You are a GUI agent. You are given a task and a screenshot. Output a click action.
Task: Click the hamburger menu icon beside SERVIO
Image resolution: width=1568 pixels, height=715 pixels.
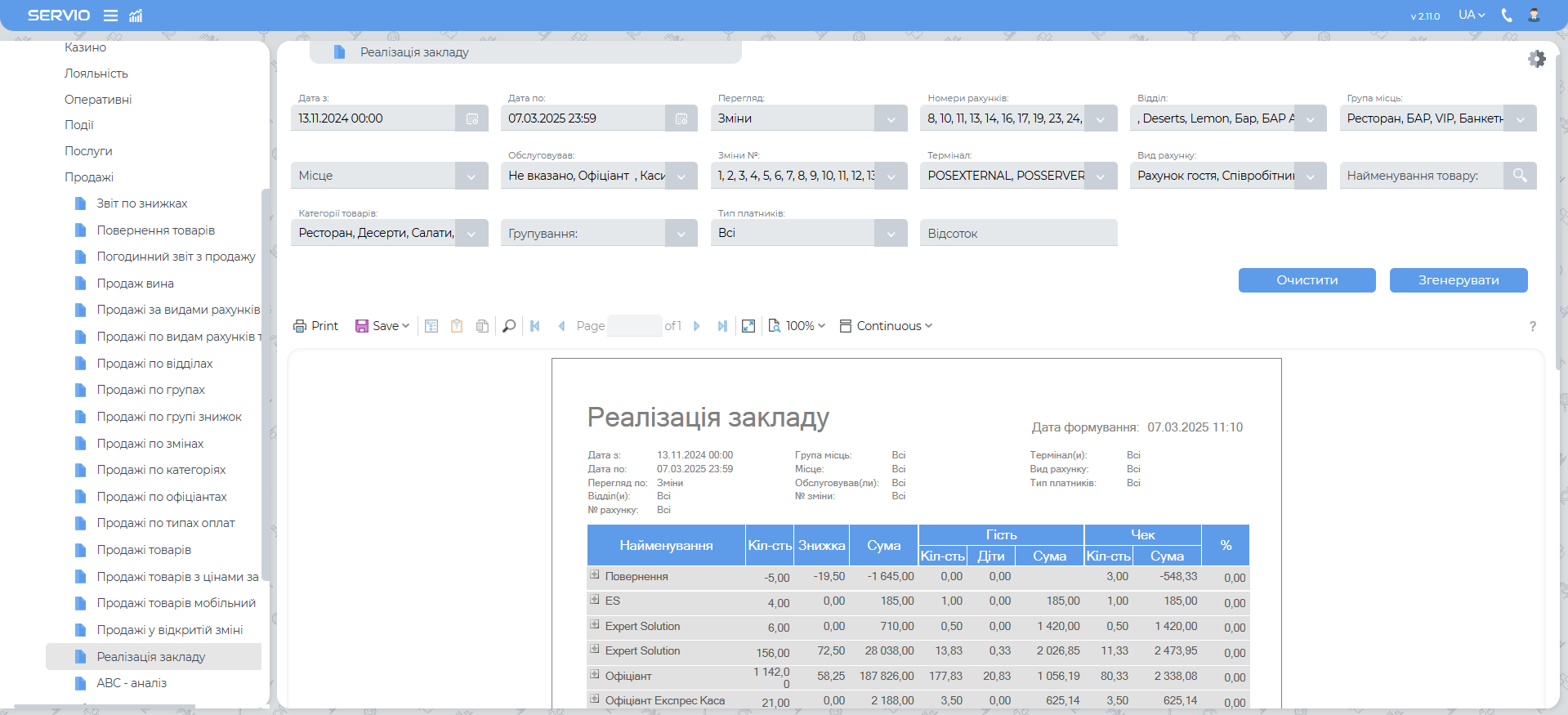pos(111,16)
